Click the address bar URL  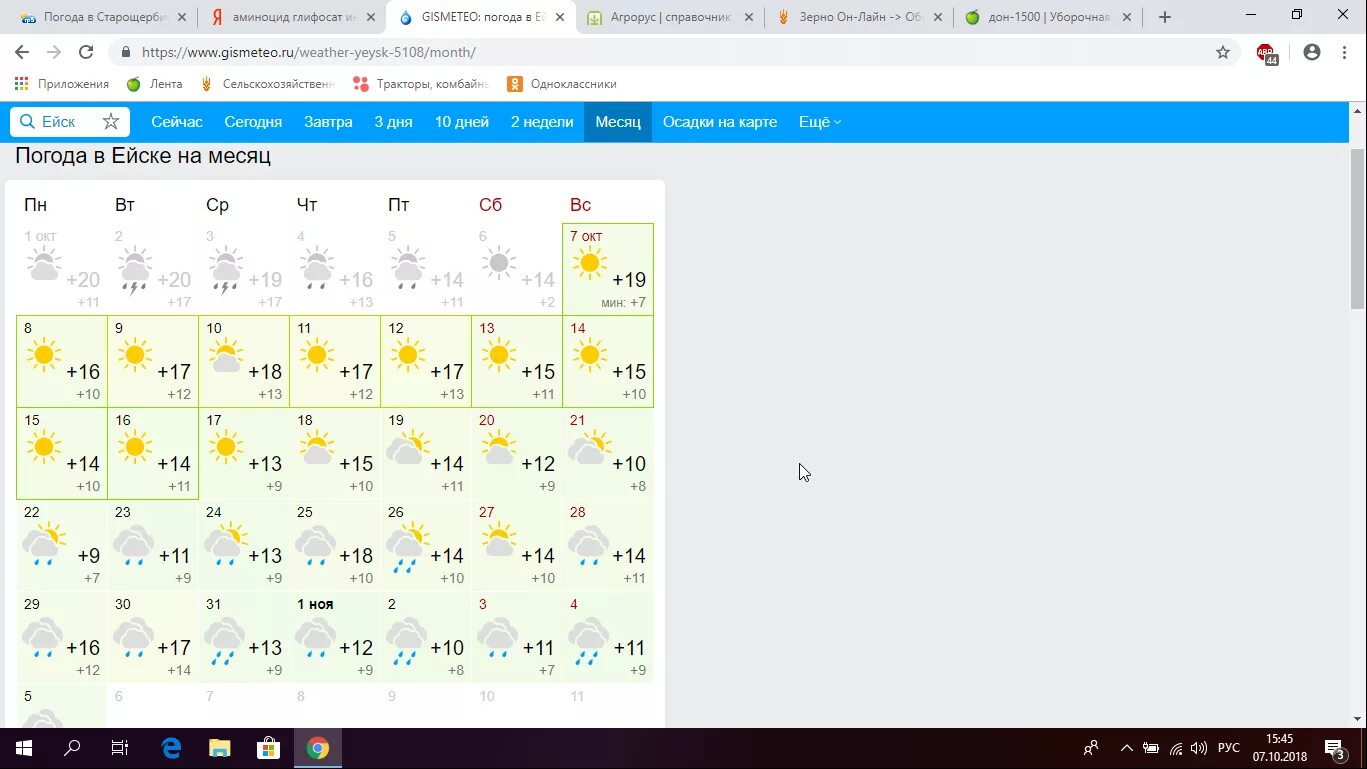(309, 52)
